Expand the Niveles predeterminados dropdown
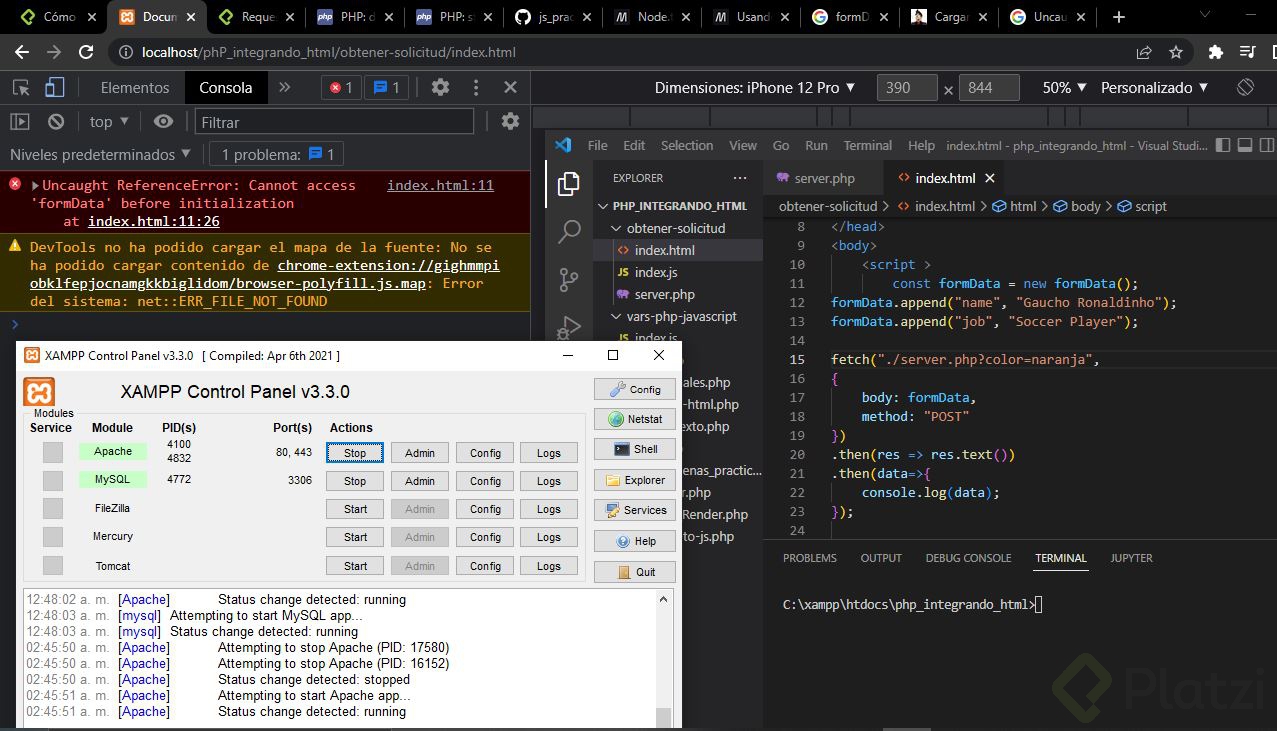This screenshot has width=1277, height=731. tap(100, 154)
